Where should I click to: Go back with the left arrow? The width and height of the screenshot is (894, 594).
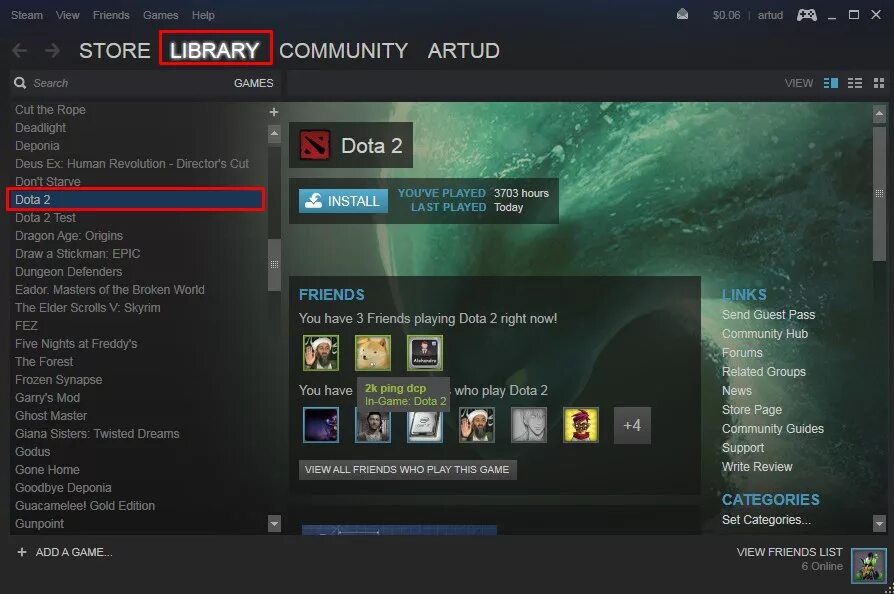(19, 51)
